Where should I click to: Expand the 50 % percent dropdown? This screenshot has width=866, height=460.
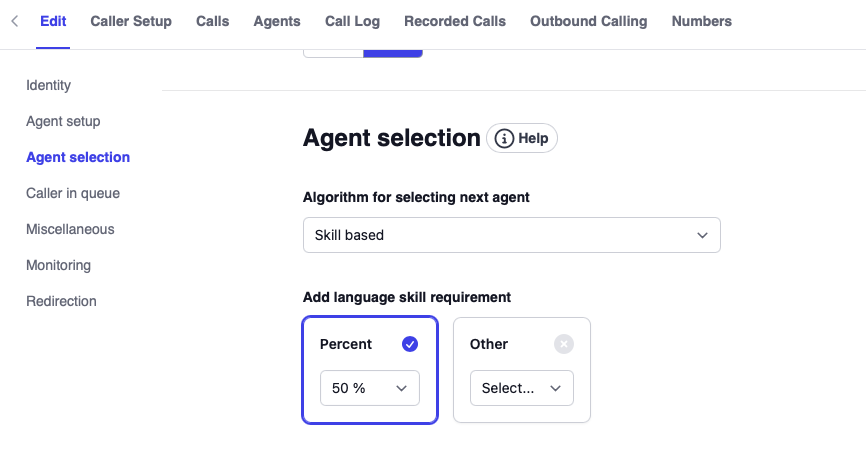click(370, 388)
